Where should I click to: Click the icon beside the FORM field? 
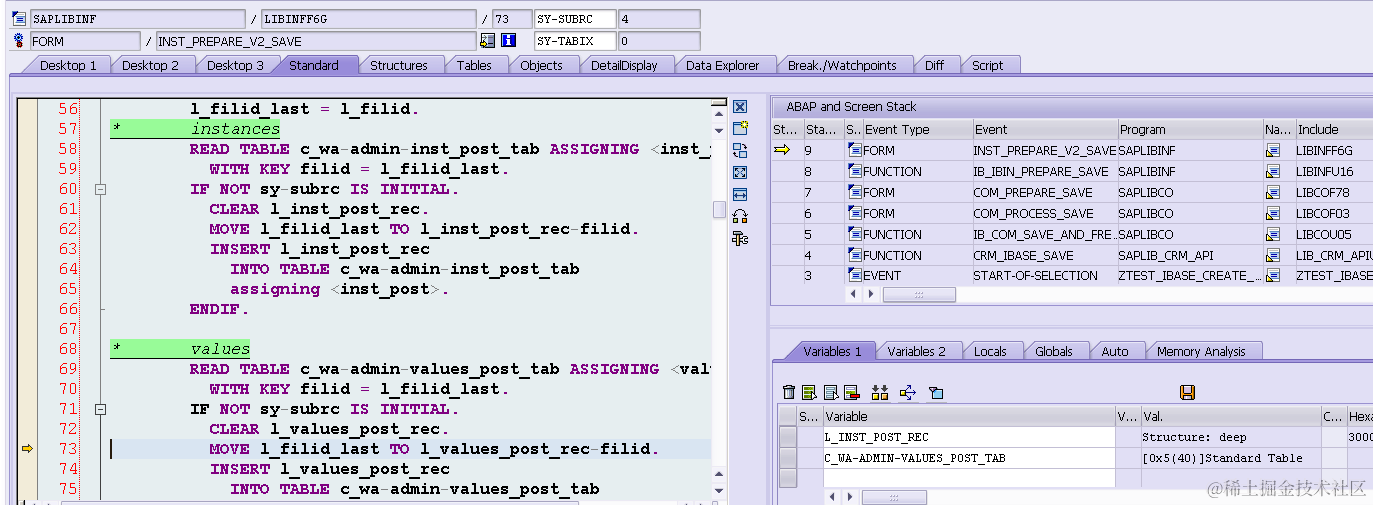pos(20,41)
